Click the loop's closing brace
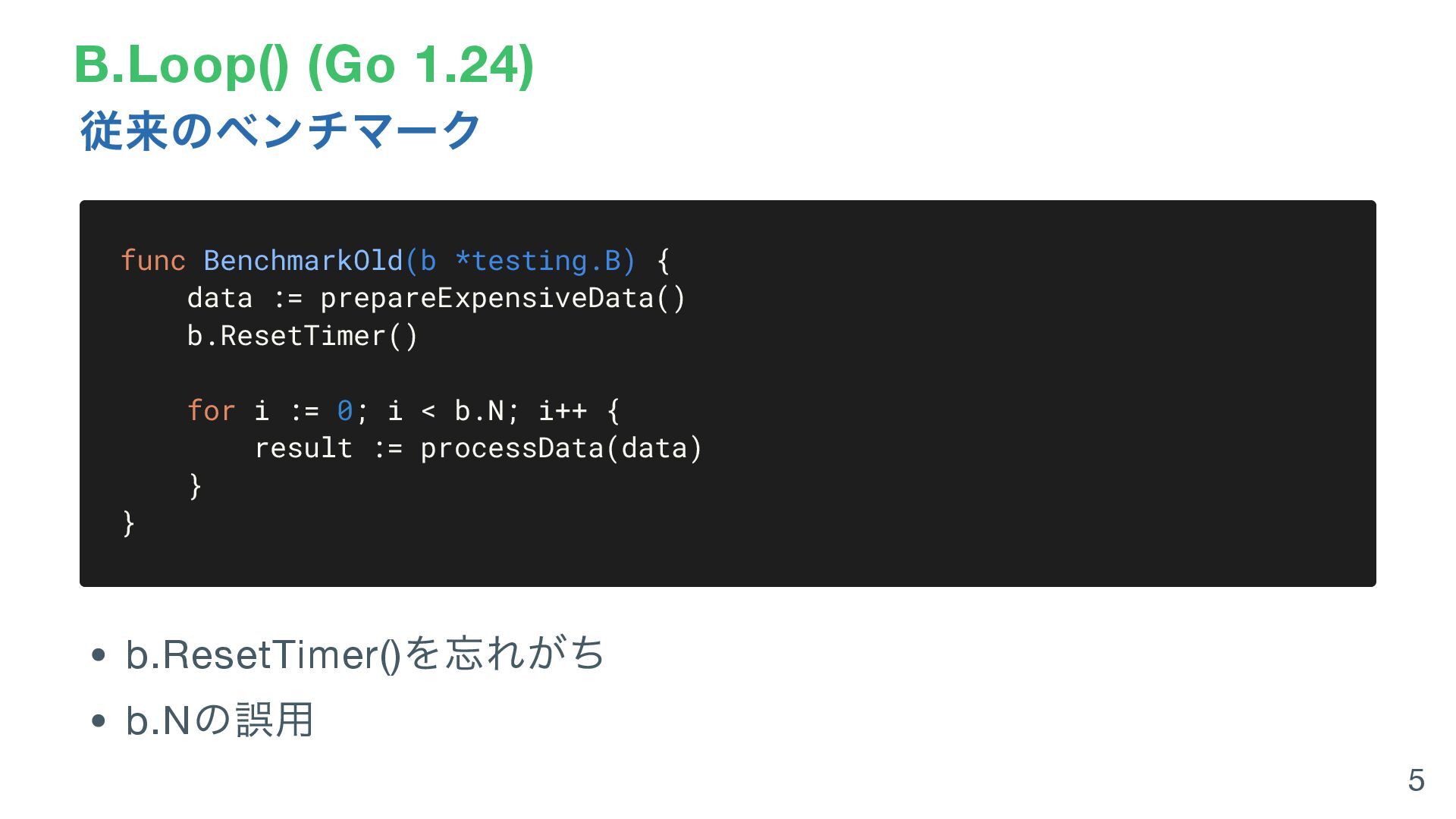The height and width of the screenshot is (819, 1456). (196, 485)
